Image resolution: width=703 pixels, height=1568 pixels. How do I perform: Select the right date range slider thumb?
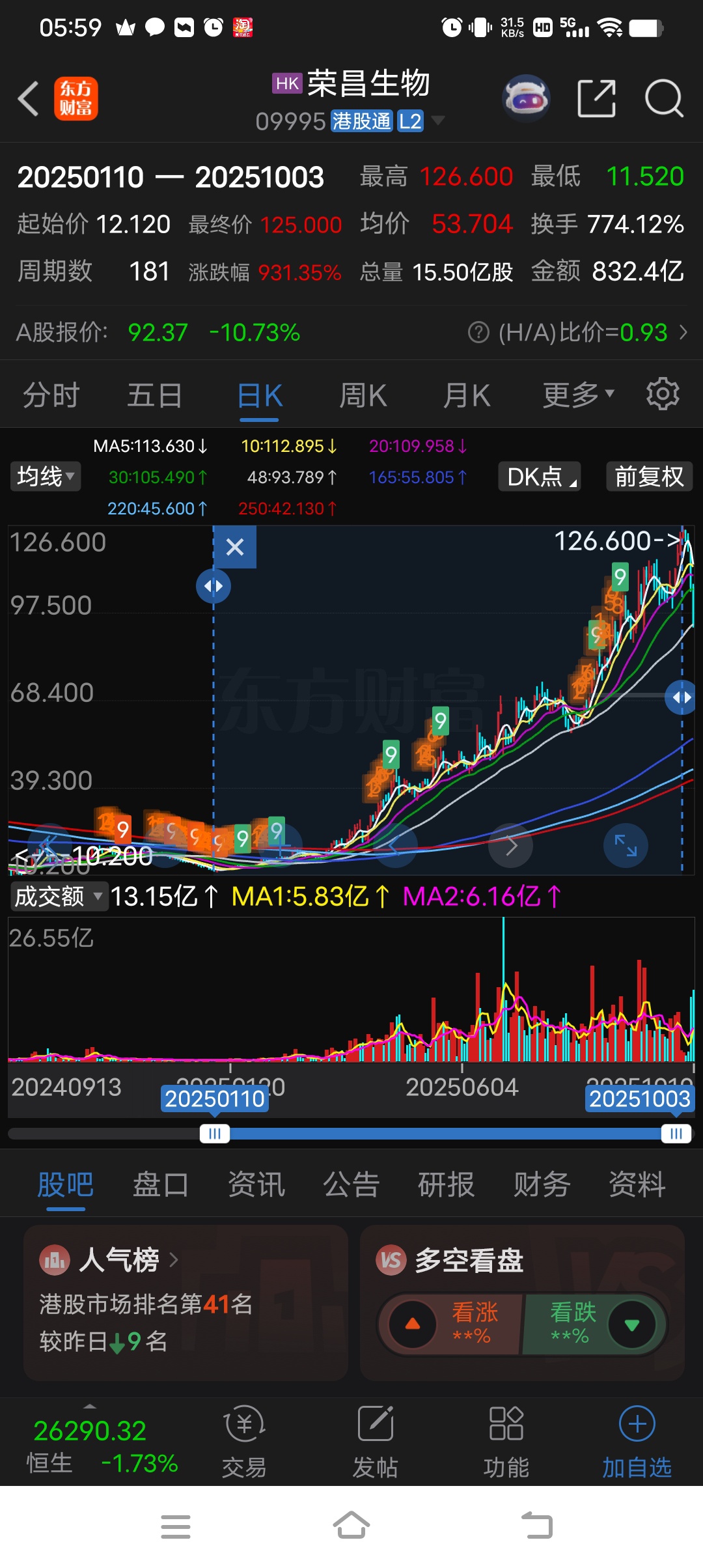click(676, 1134)
